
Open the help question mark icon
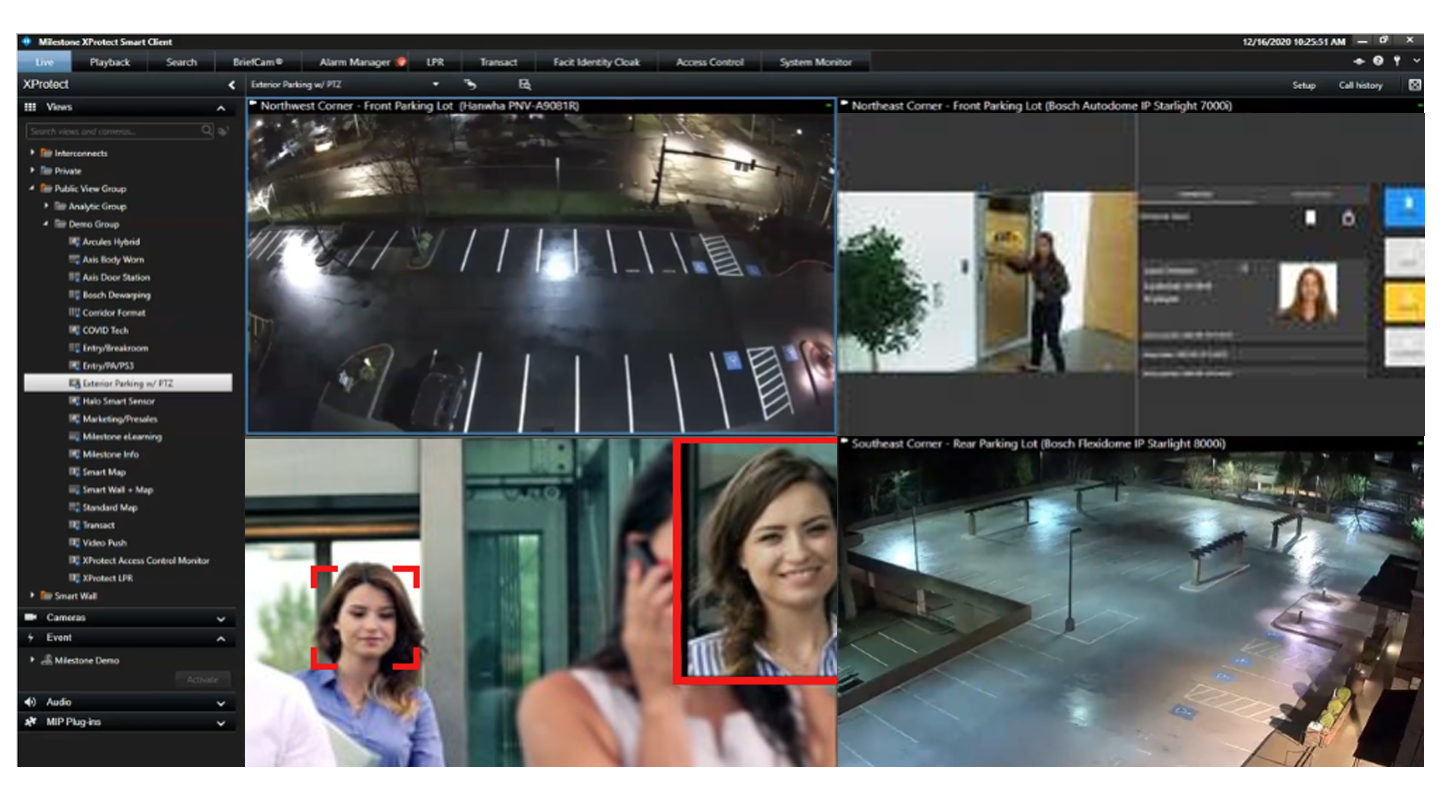coord(1379,62)
